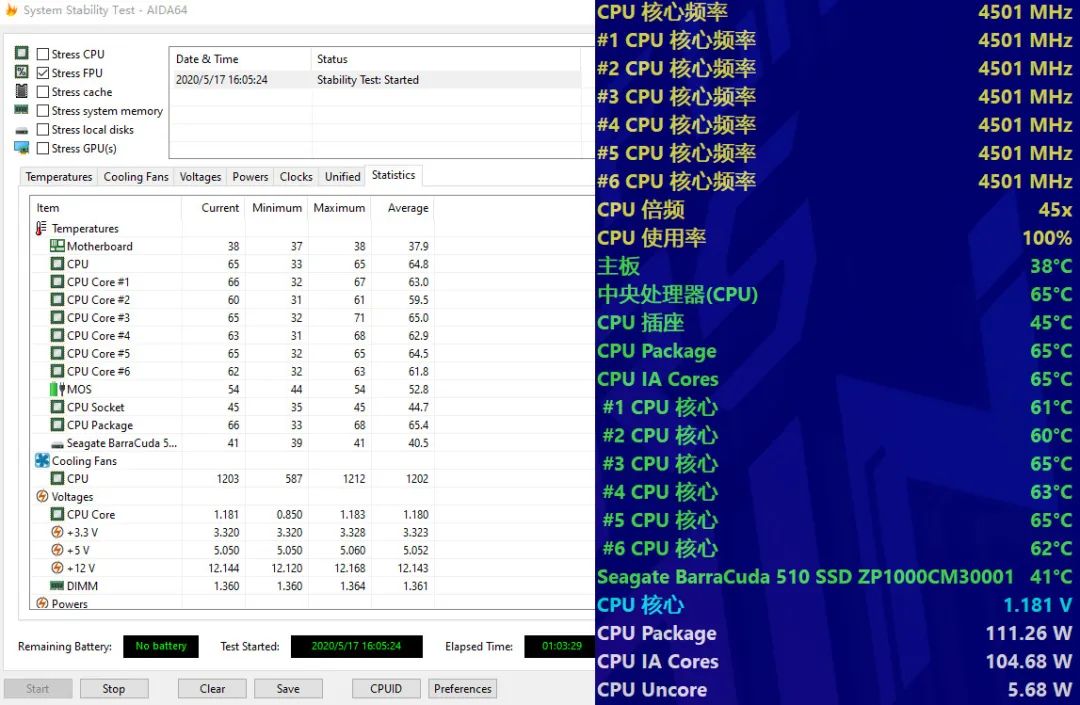
Task: Click the Item column header
Action: click(105, 208)
